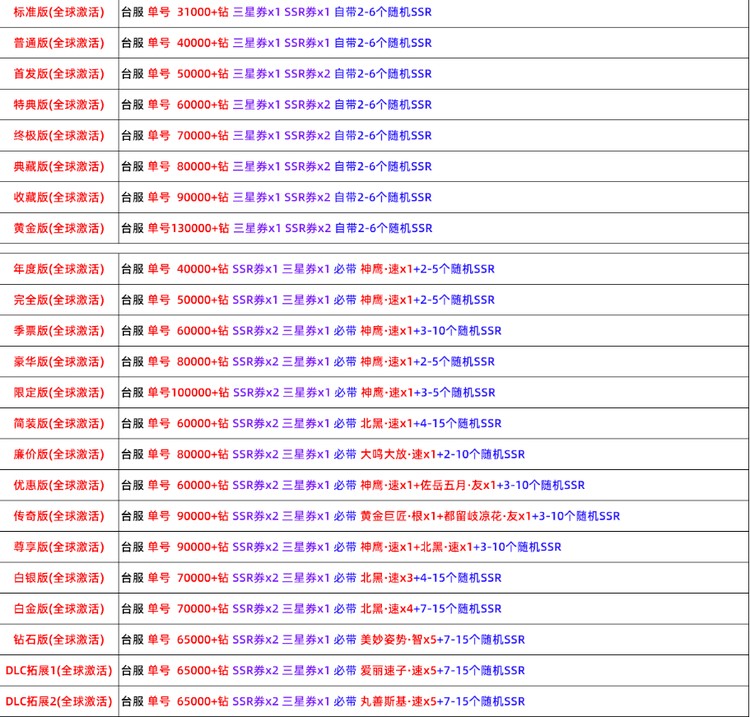The image size is (750, 717).
Task: Click the 大鸣大放·速x1 description text
Action: 397,455
